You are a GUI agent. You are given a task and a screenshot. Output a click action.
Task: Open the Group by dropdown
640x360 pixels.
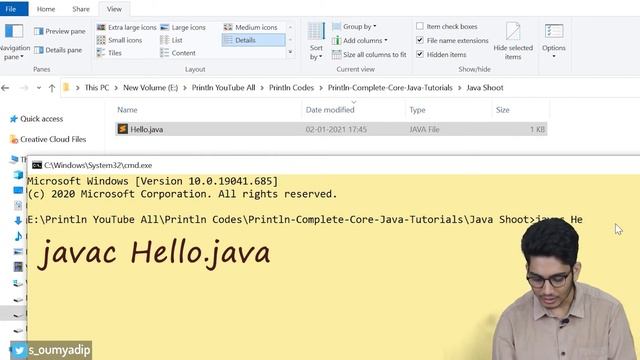(354, 27)
